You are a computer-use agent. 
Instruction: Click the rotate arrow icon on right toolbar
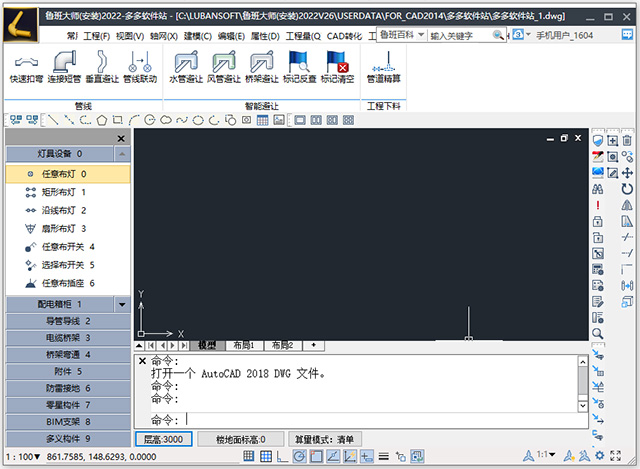tap(627, 189)
